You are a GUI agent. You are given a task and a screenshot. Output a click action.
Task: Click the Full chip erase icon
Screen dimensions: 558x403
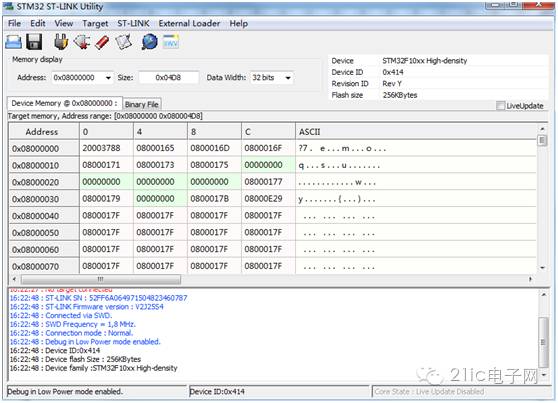(102, 42)
